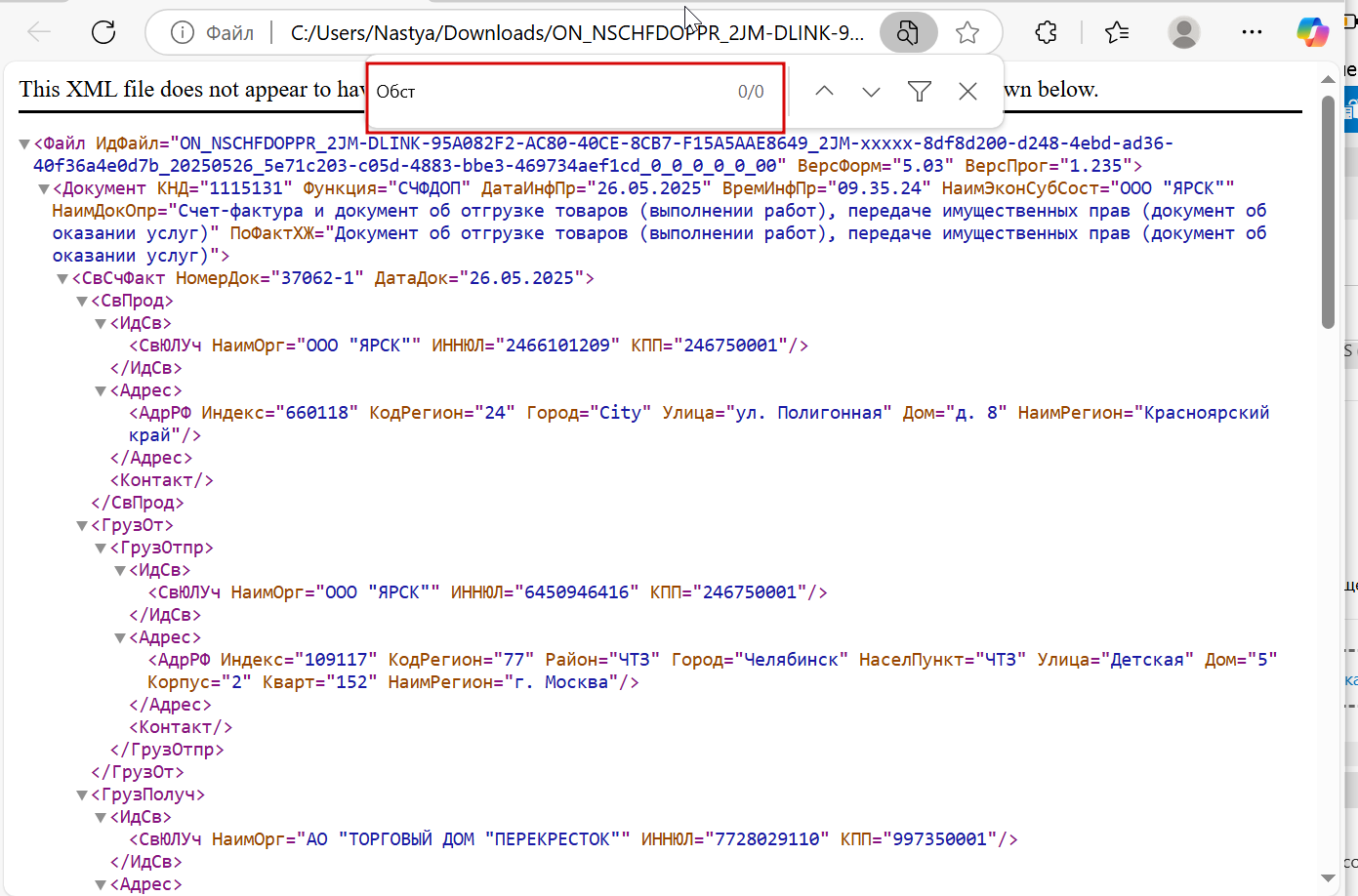Click the closing tag </ГрузОтпр>

(167, 750)
